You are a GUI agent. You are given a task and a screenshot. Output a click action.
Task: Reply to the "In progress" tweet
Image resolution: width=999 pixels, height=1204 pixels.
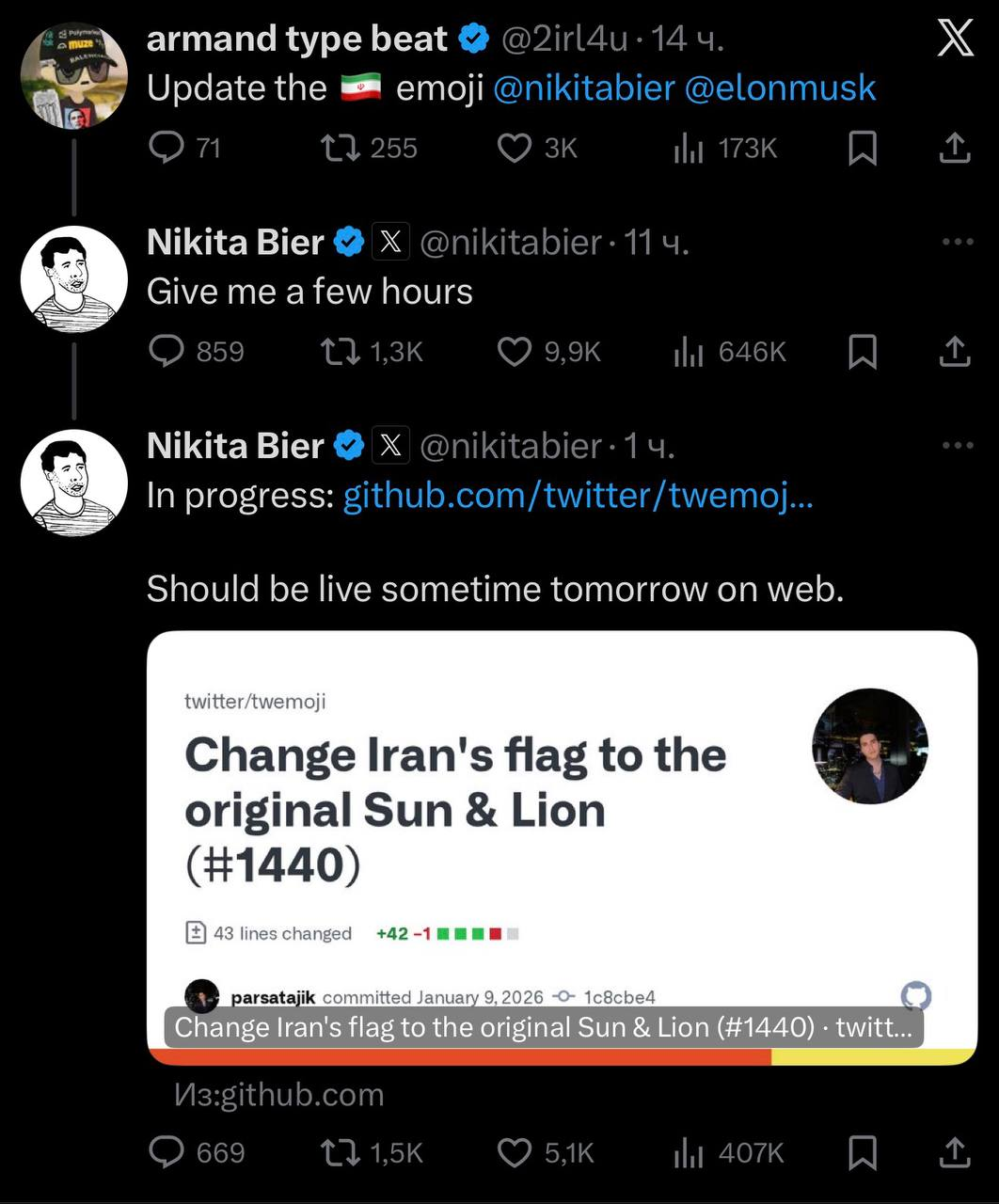pos(167,1152)
